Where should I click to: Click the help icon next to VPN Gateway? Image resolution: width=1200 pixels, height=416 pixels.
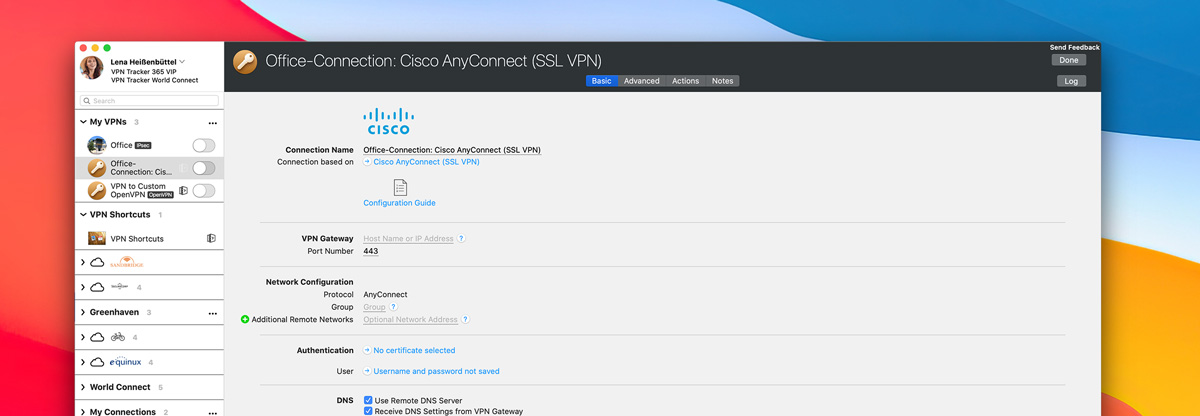point(461,239)
